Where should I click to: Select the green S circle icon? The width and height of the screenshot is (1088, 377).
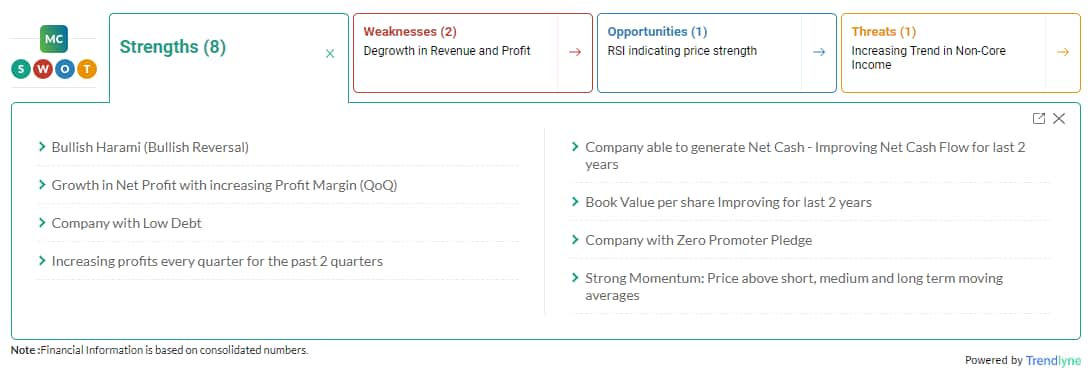[x=22, y=69]
